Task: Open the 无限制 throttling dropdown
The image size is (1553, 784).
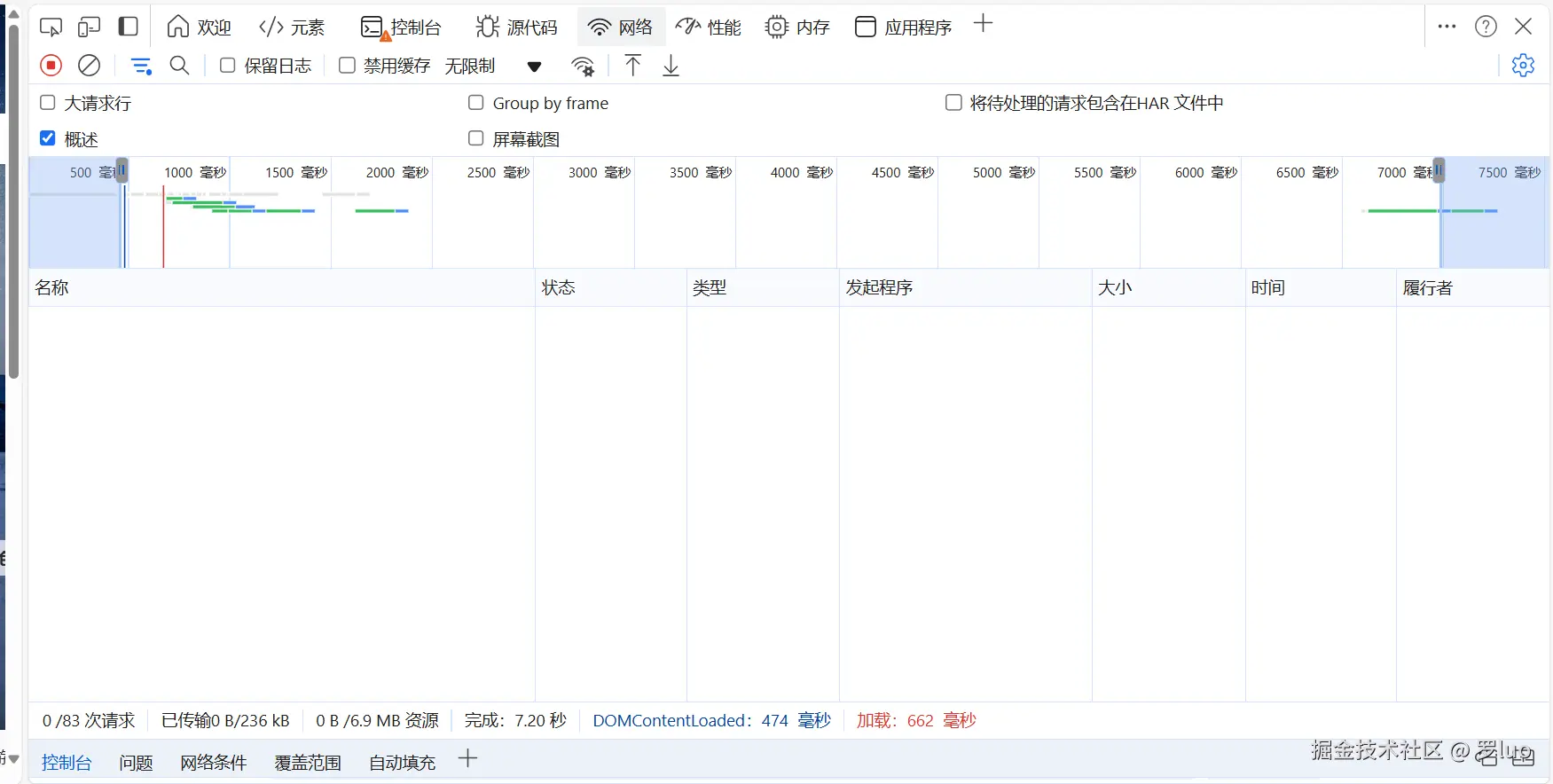Action: 493,66
